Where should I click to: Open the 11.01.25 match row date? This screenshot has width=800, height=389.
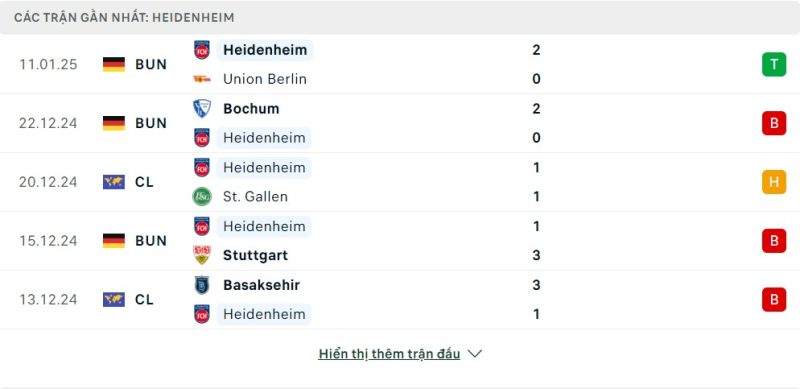pos(48,64)
